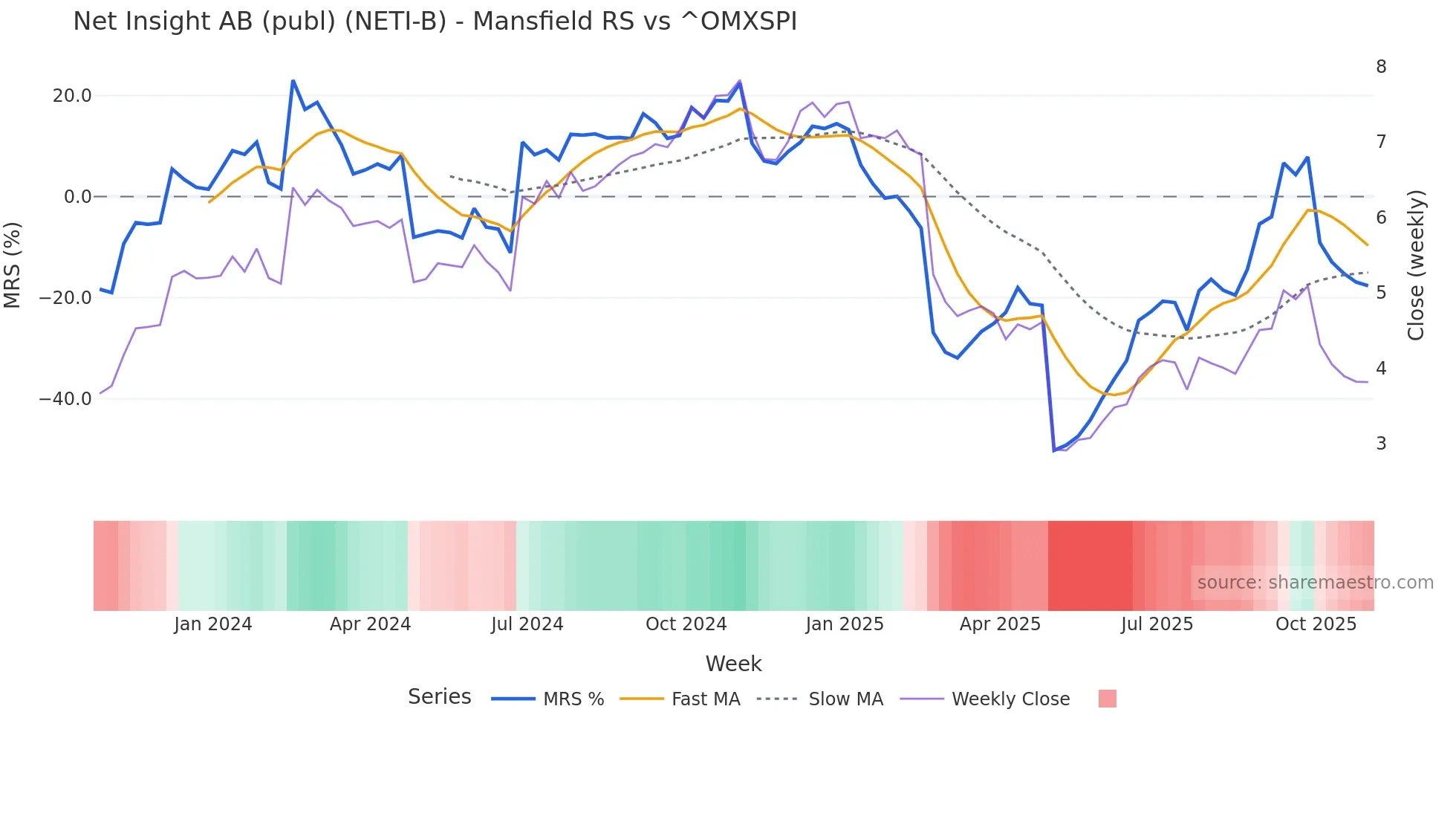Viewport: 1456px width, 819px height.
Task: Click the Close axis tick 4
Action: pos(1381,369)
